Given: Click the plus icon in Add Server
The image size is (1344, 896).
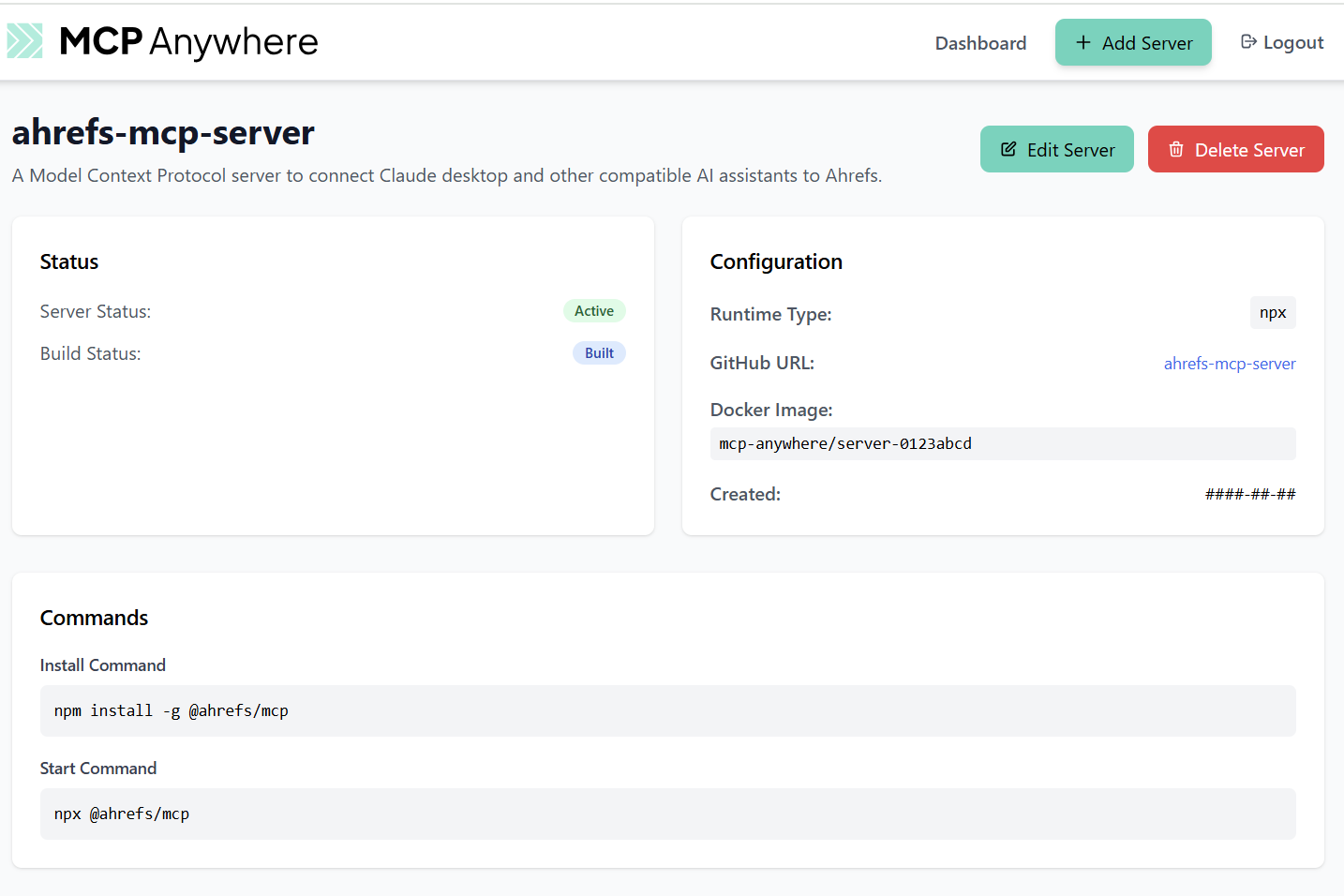Looking at the screenshot, I should coord(1083,42).
